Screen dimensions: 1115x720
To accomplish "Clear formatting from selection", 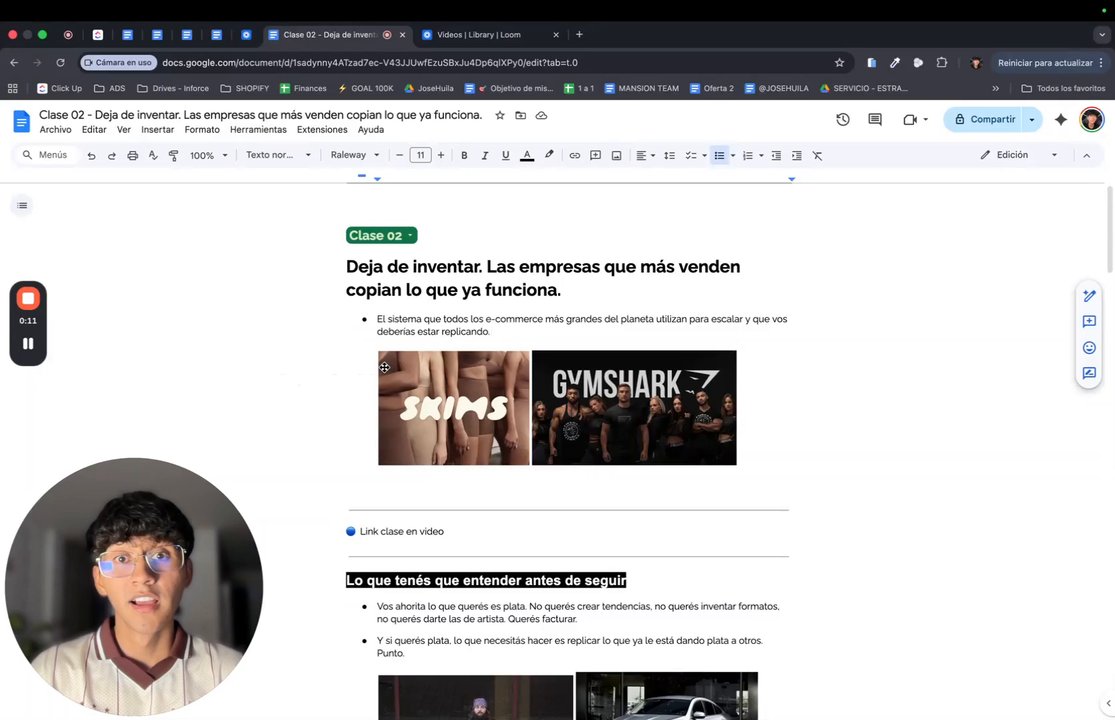I will pyautogui.click(x=818, y=156).
